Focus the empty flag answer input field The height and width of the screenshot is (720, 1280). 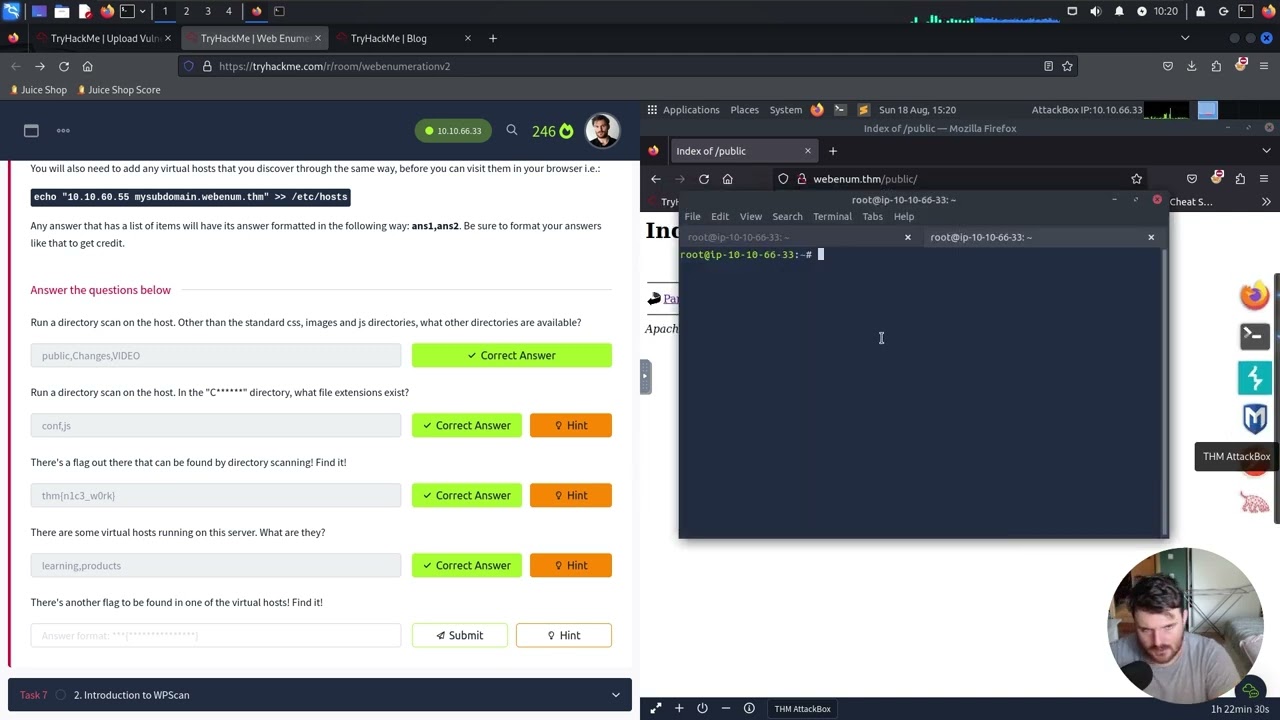(x=216, y=635)
